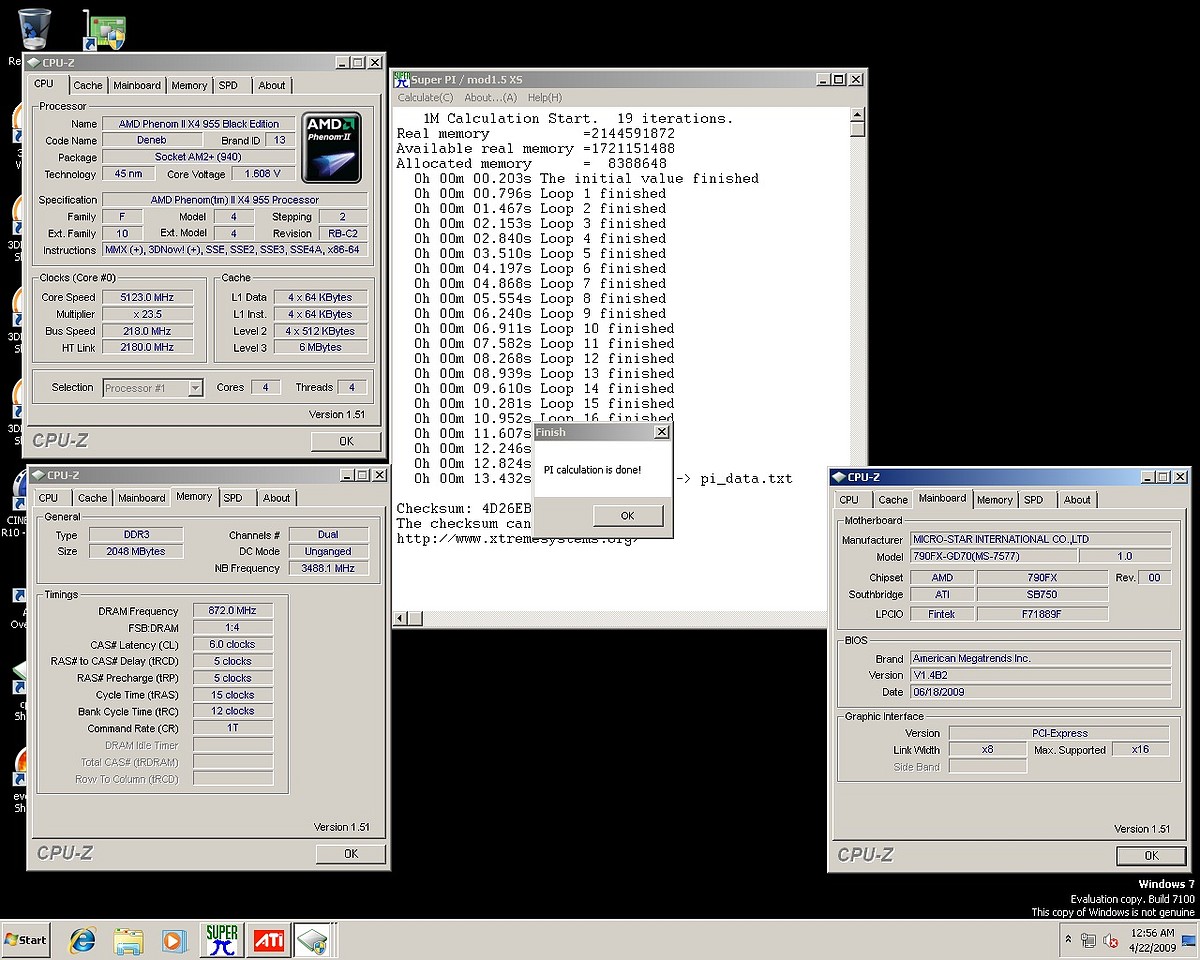Open the network tray icon
Screen dimensions: 1200x960
pos(1088,940)
